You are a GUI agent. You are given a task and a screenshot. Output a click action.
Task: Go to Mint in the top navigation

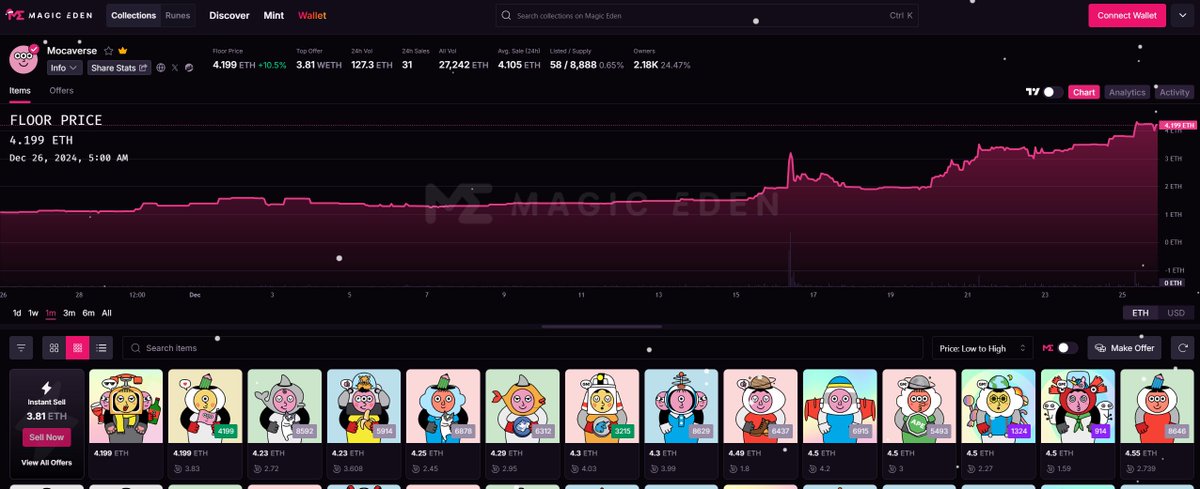273,16
